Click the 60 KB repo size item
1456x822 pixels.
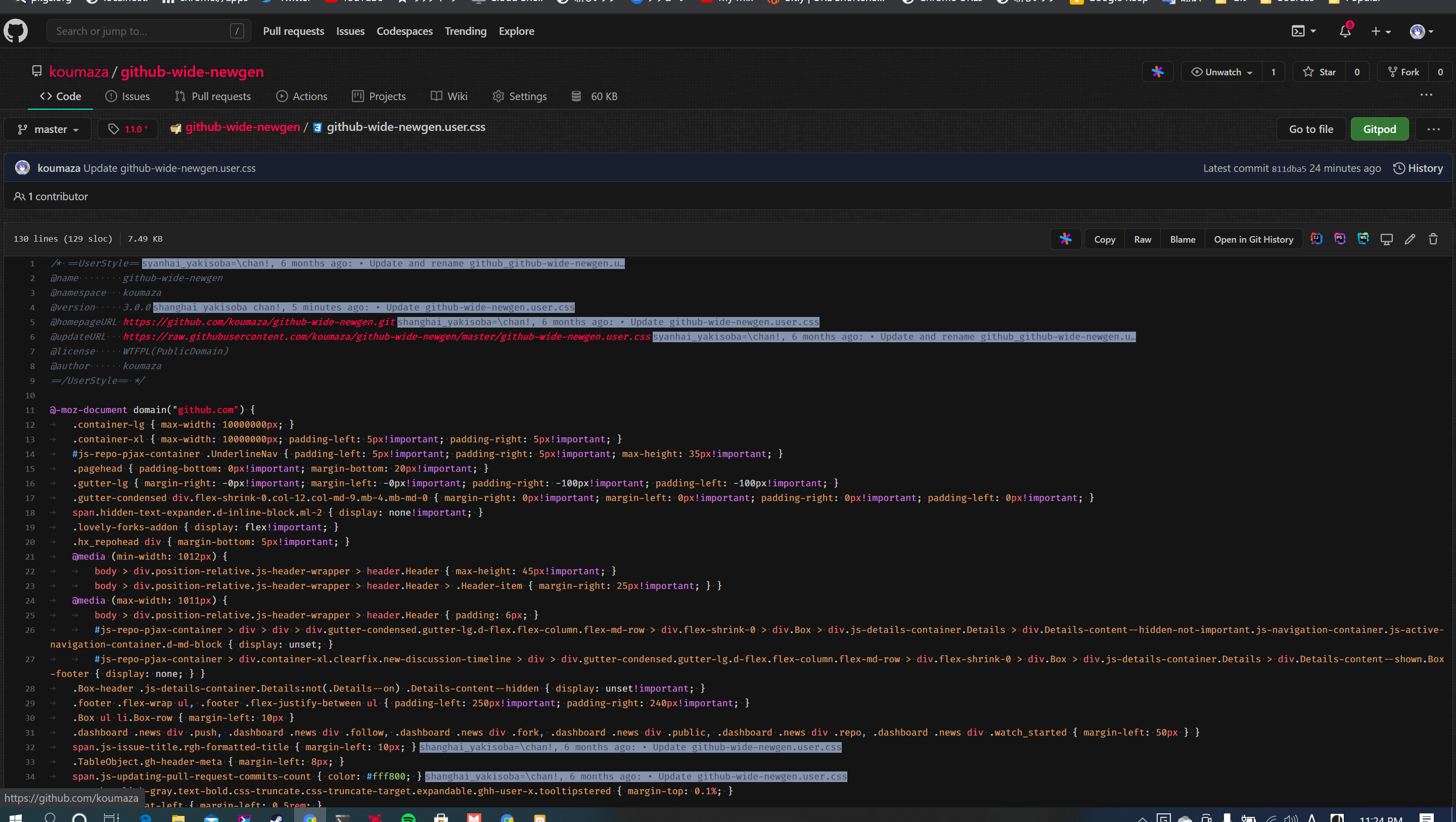594,96
